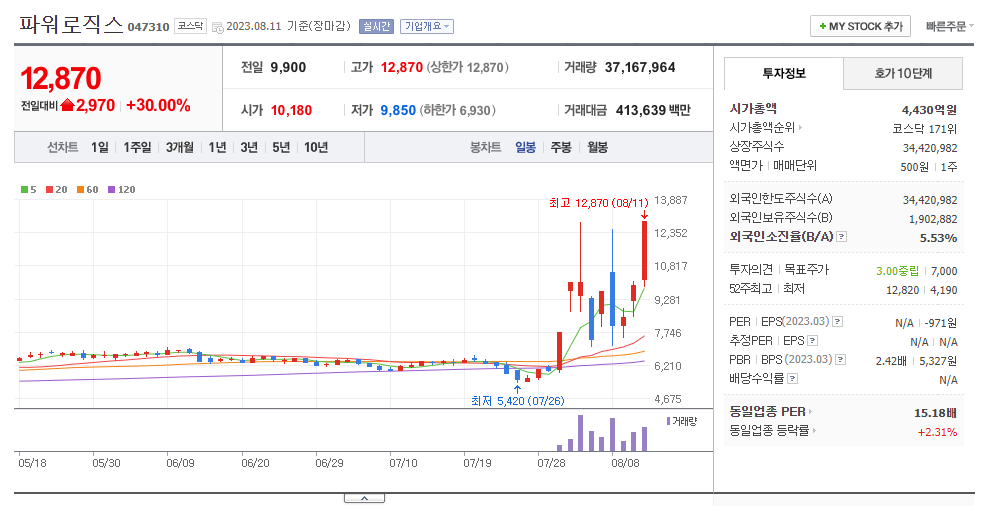Click the 외국인보유주식수 value 1,902,882
Viewport: 991px width, 506px height.
pos(933,219)
